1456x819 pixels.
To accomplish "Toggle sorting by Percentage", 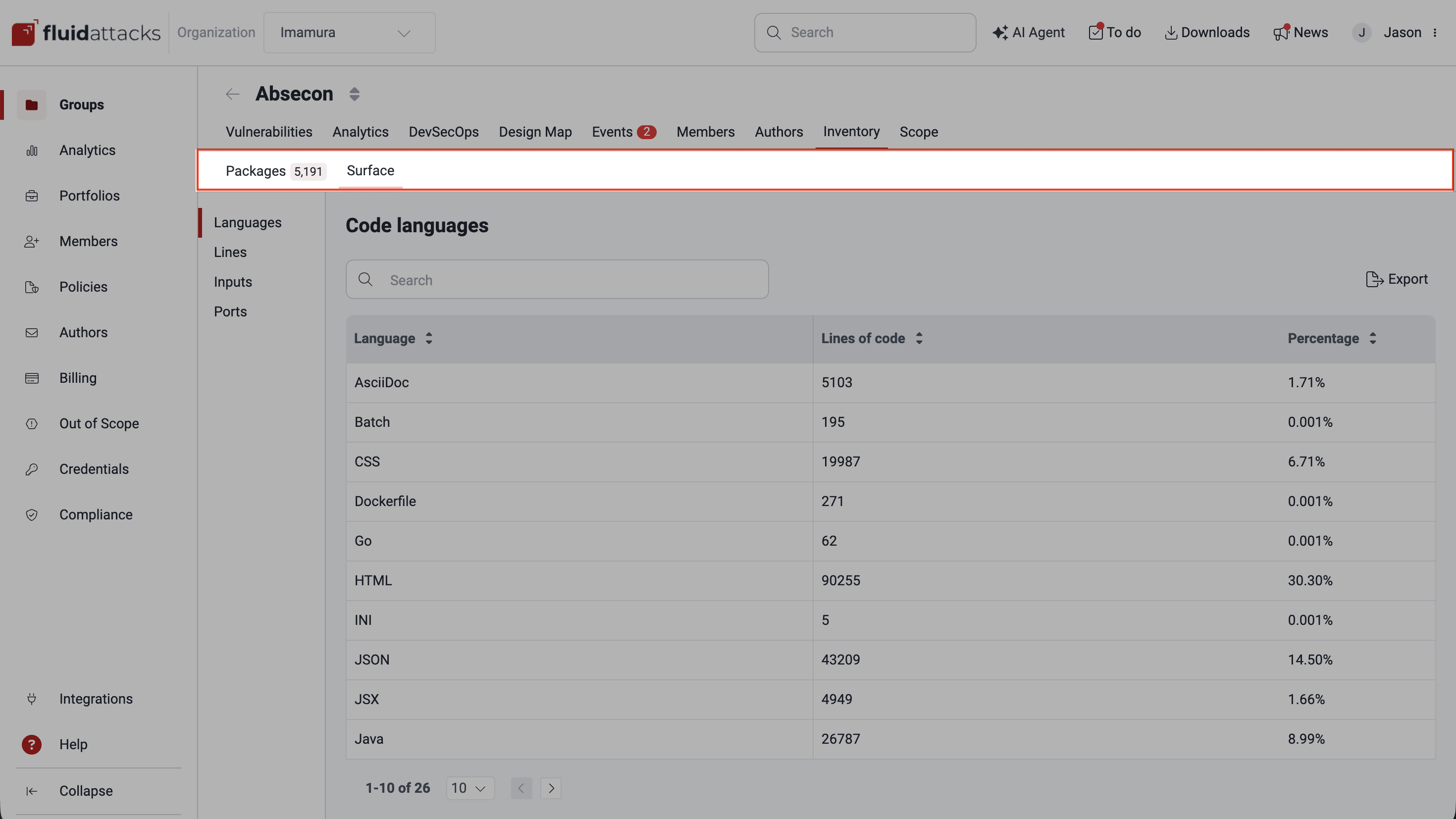I will [x=1373, y=338].
